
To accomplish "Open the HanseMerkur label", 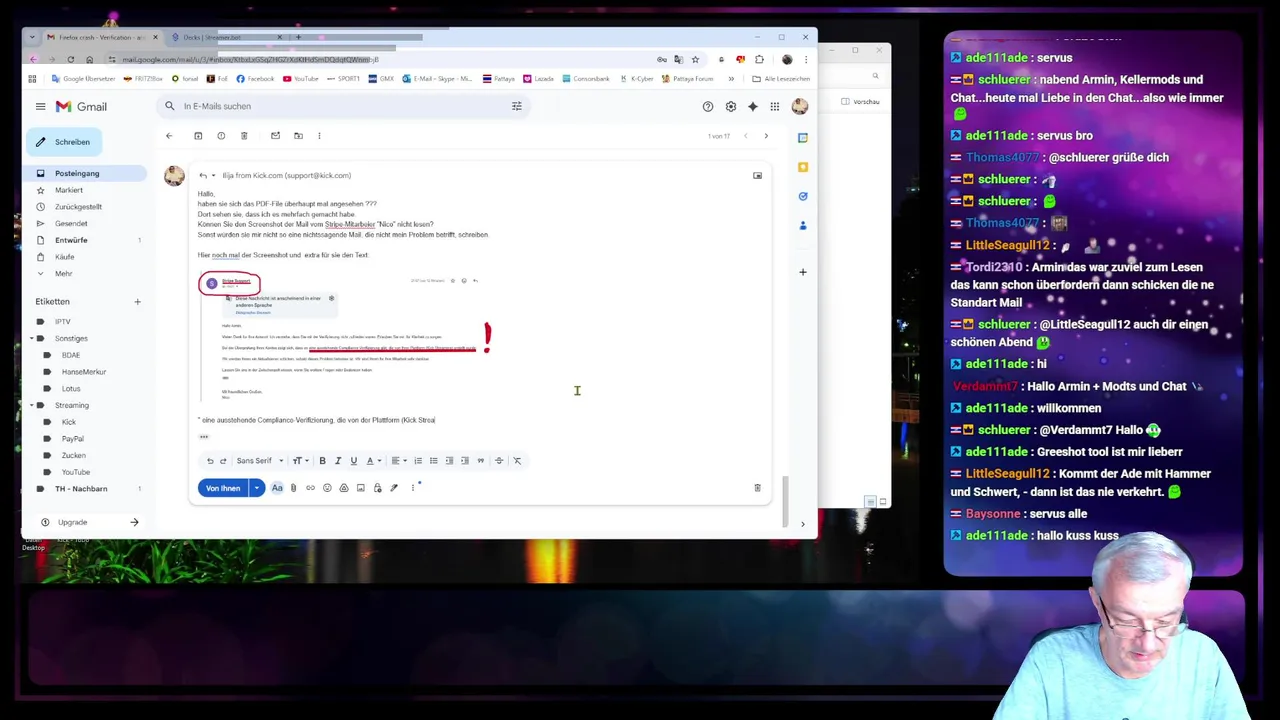I will click(83, 372).
